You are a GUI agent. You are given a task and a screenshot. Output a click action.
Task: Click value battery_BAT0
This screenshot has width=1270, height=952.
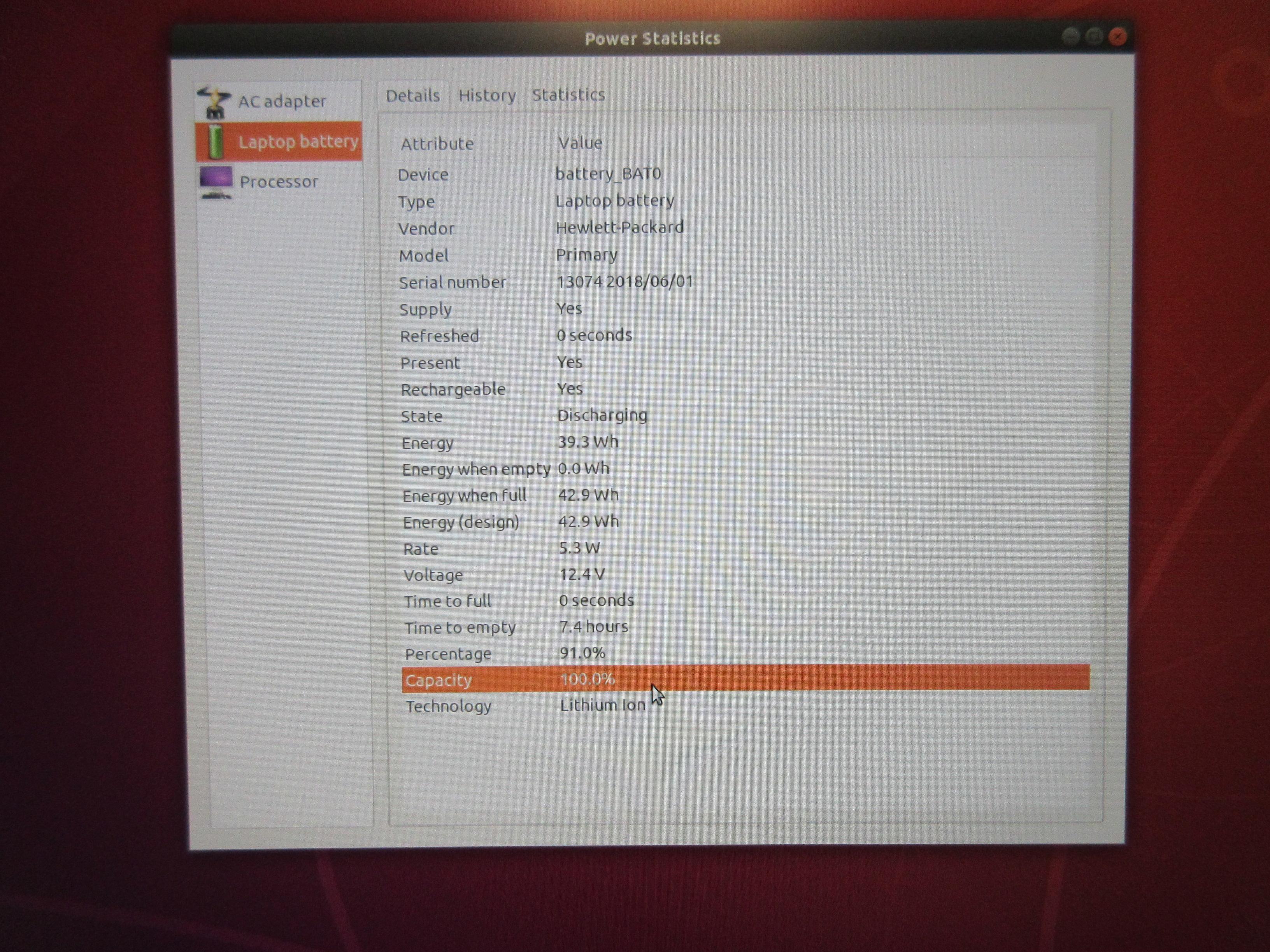(x=608, y=174)
